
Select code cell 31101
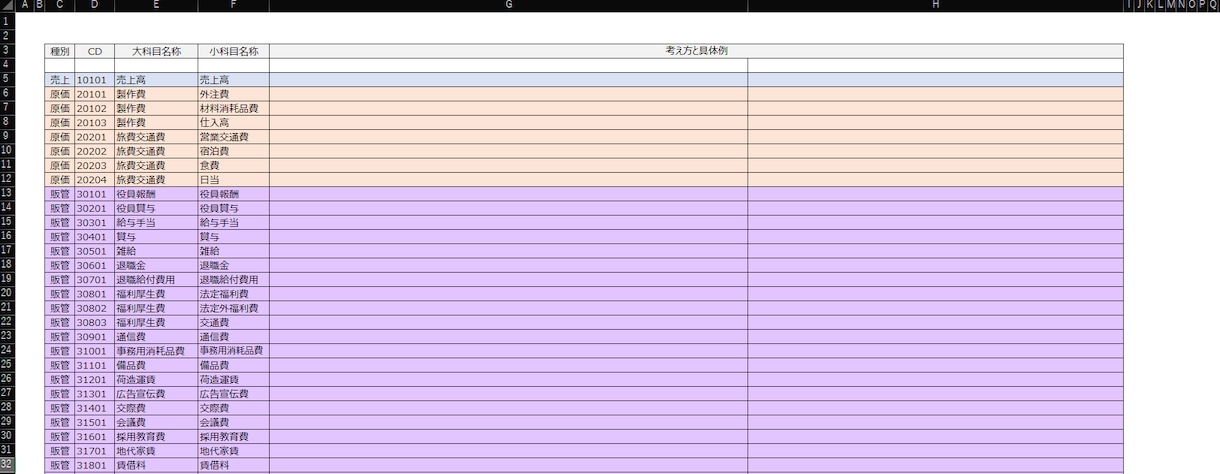pyautogui.click(x=94, y=366)
